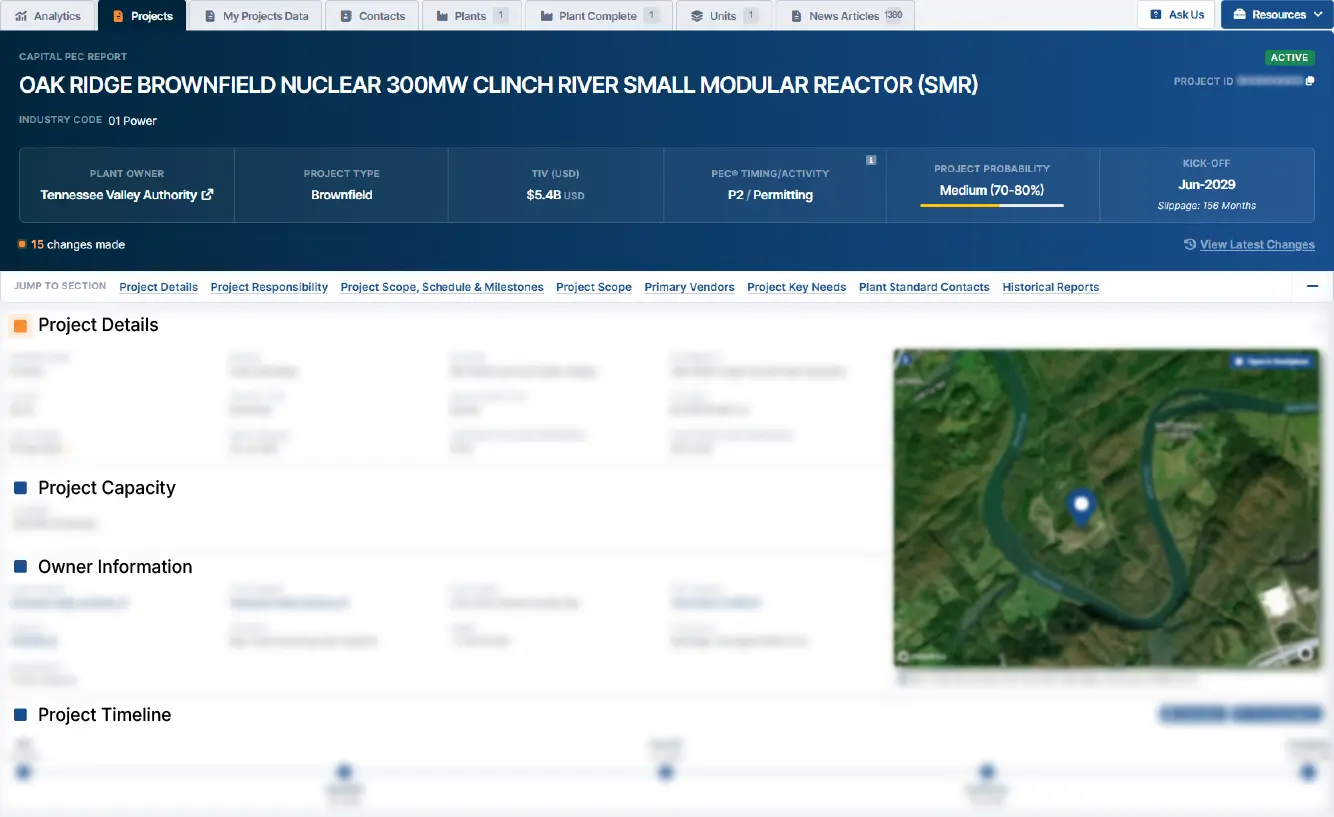
Task: Jump to Plant Standard Contacts section
Action: [x=924, y=287]
